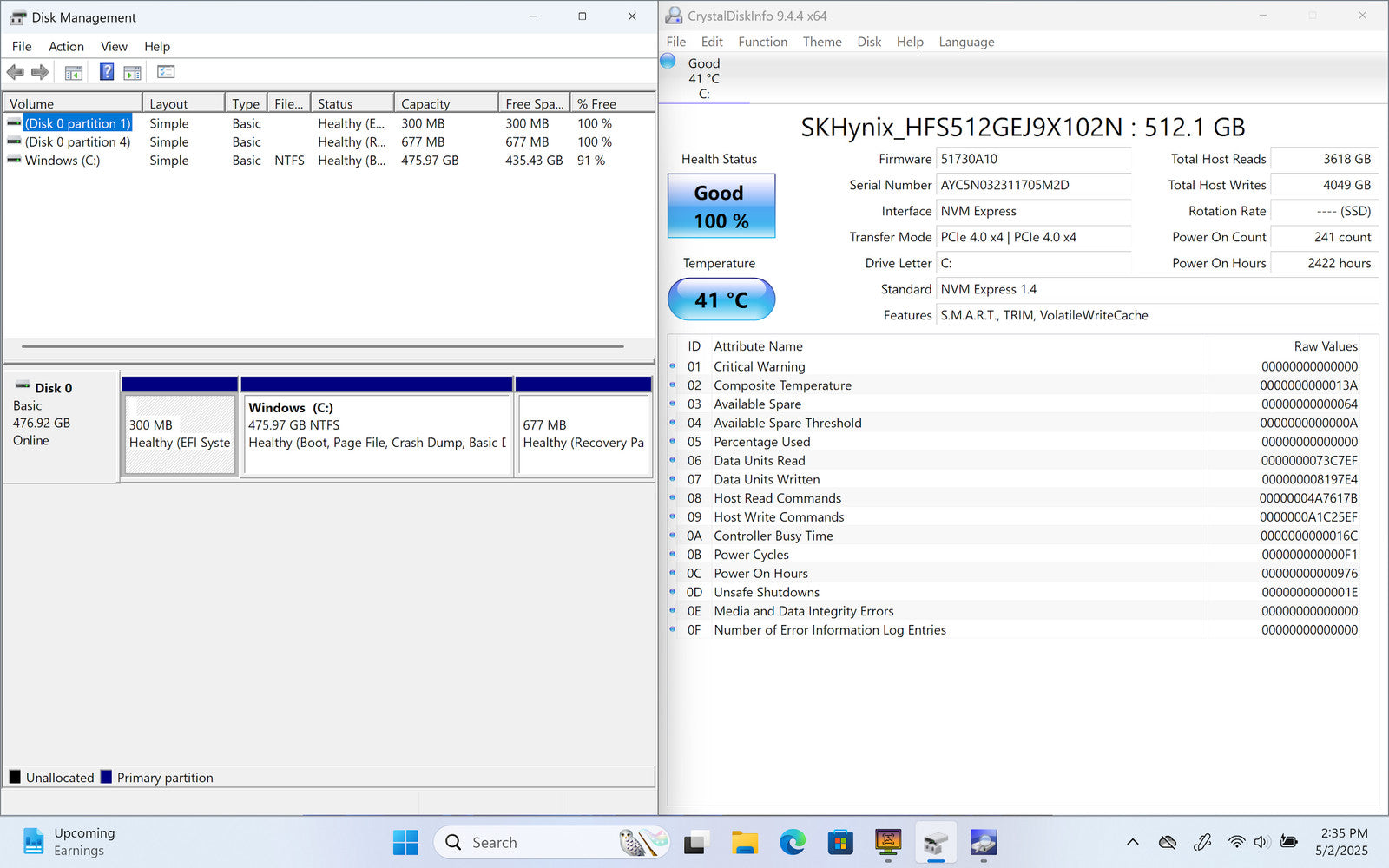This screenshot has height=868, width=1389.
Task: Open Language menu in CrystalDiskInfo
Action: pos(966,42)
